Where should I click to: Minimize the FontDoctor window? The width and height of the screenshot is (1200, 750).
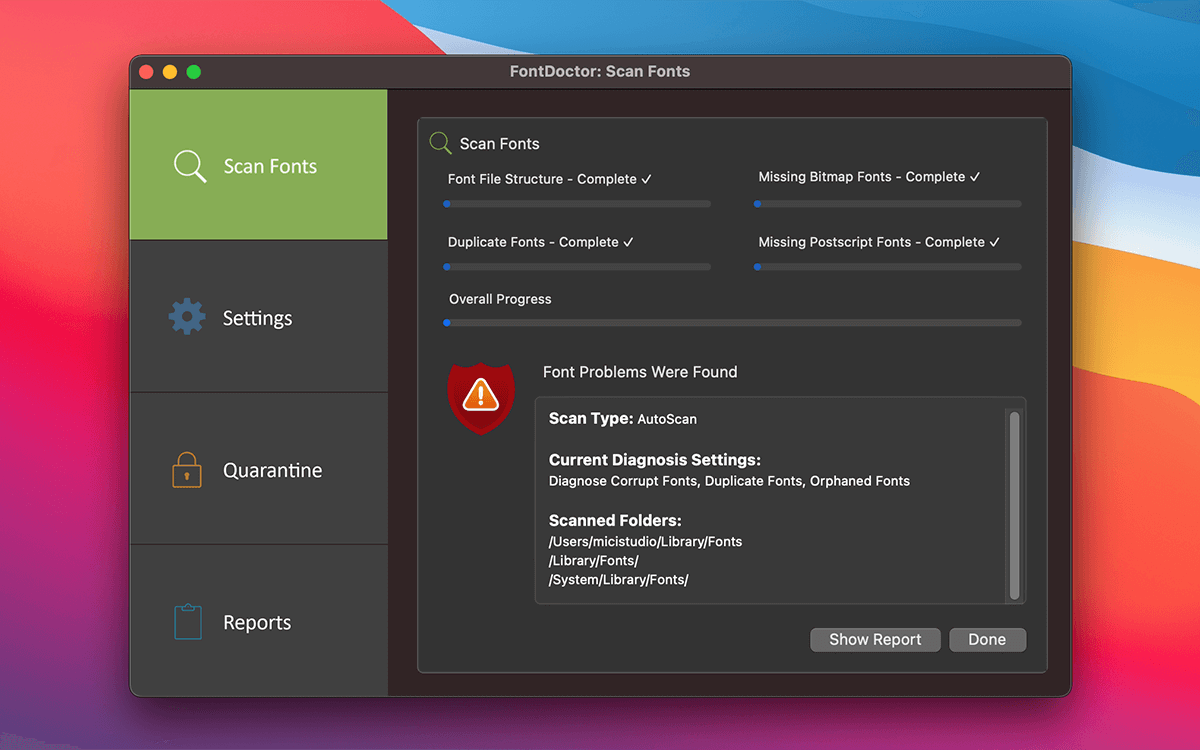[x=170, y=72]
